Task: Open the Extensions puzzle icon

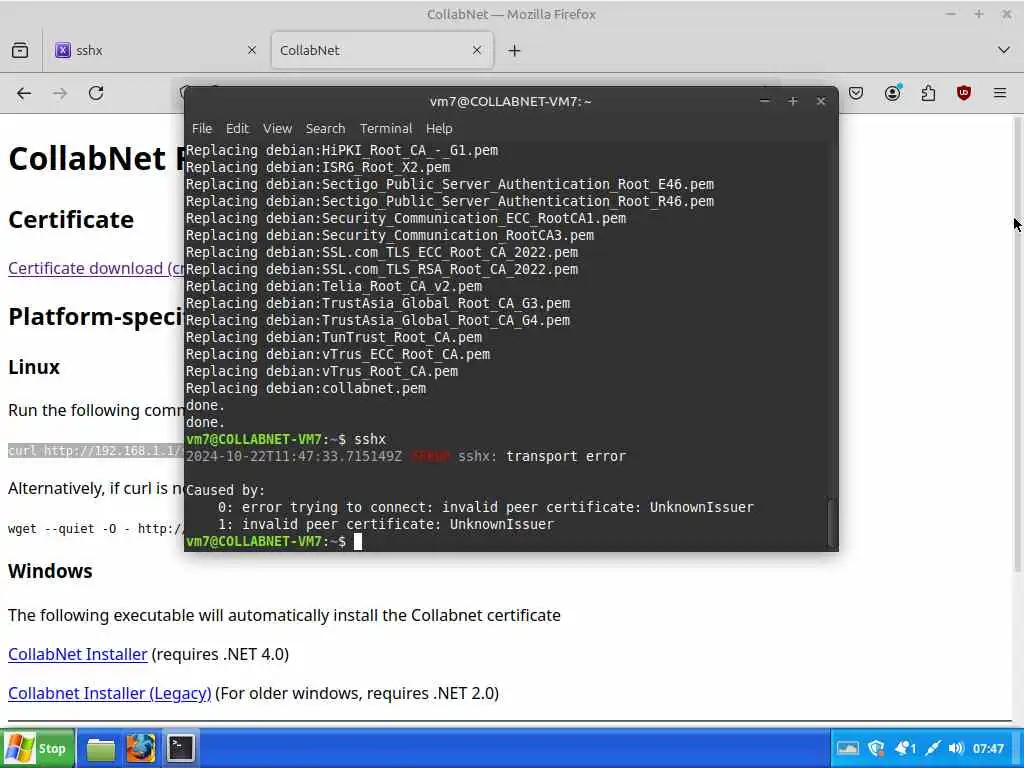Action: coord(928,93)
